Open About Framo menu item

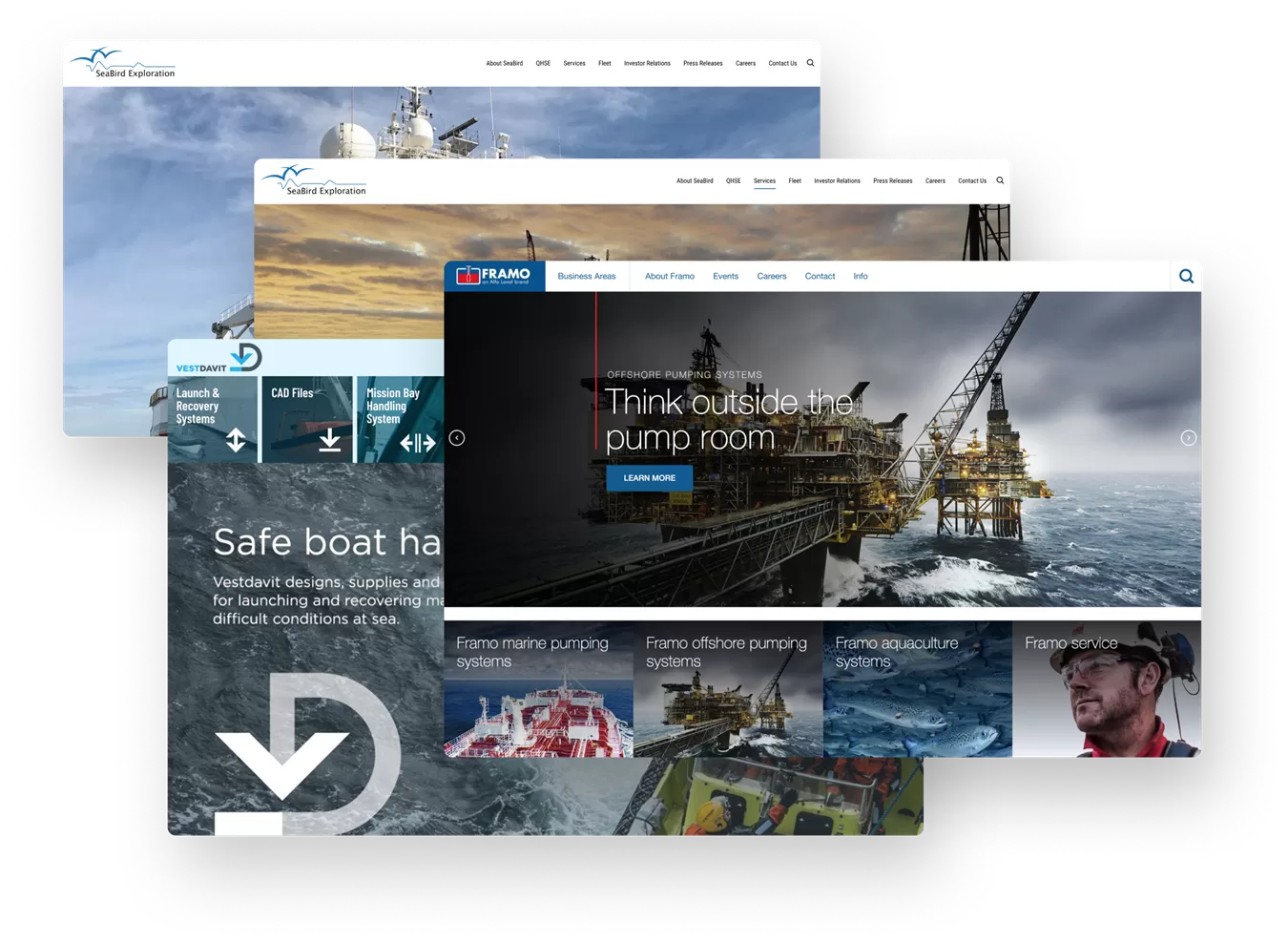669,277
